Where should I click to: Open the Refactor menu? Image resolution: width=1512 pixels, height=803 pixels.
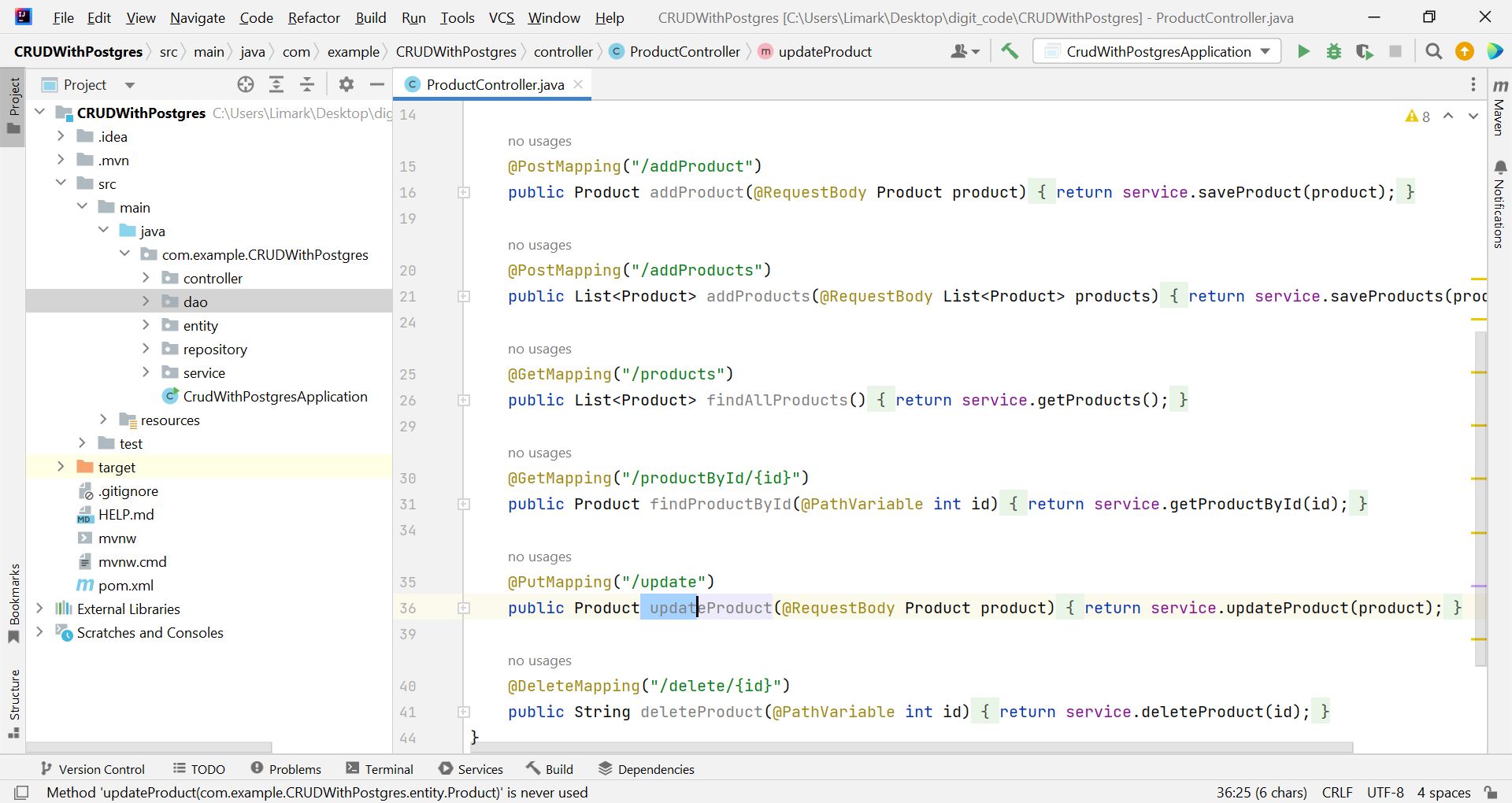coord(313,17)
